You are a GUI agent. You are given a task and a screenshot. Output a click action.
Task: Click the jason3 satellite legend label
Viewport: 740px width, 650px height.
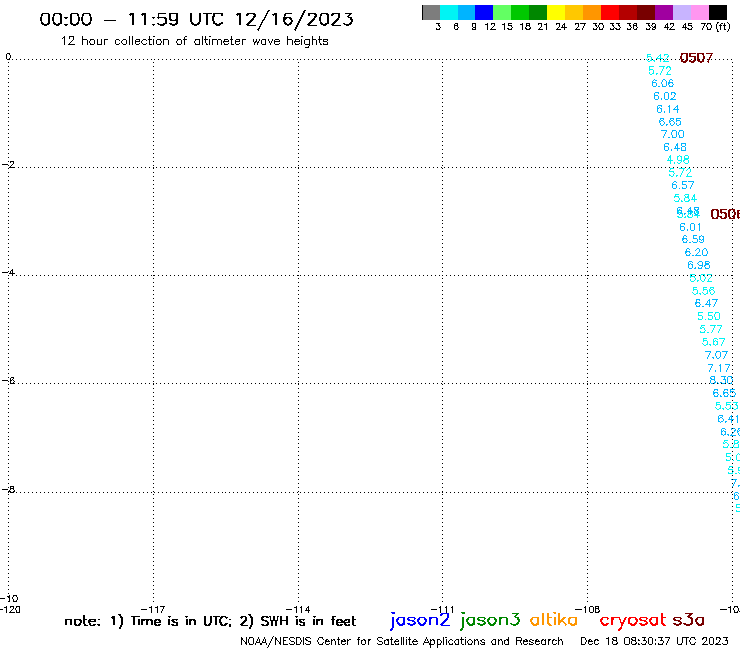coord(490,620)
